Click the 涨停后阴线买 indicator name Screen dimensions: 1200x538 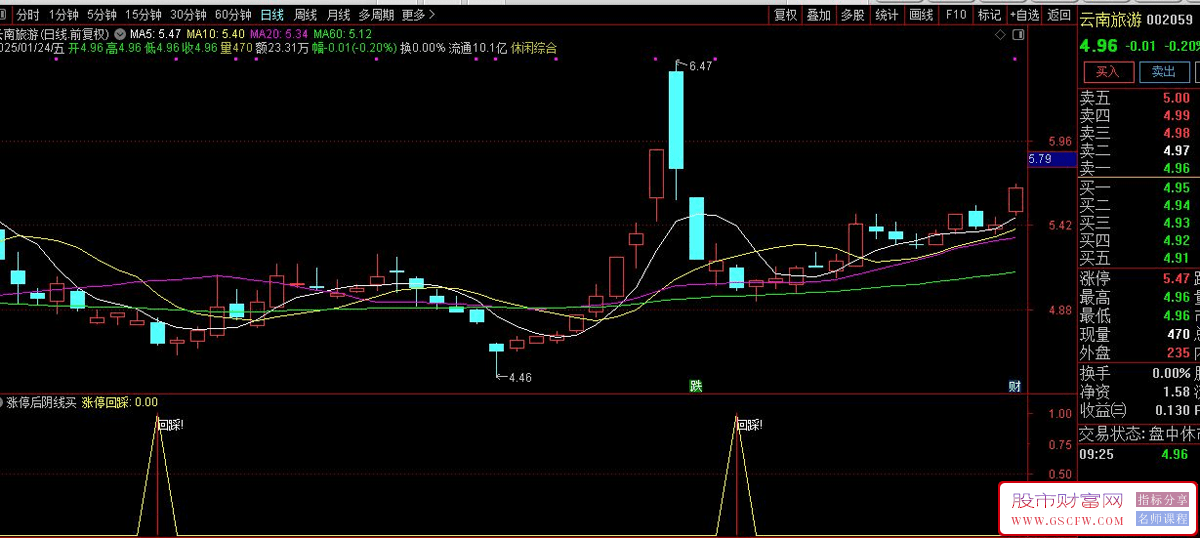(41, 402)
